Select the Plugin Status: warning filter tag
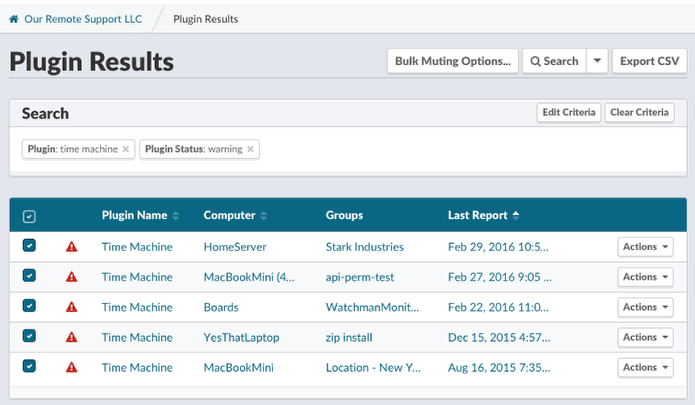The image size is (695, 405). pos(199,149)
